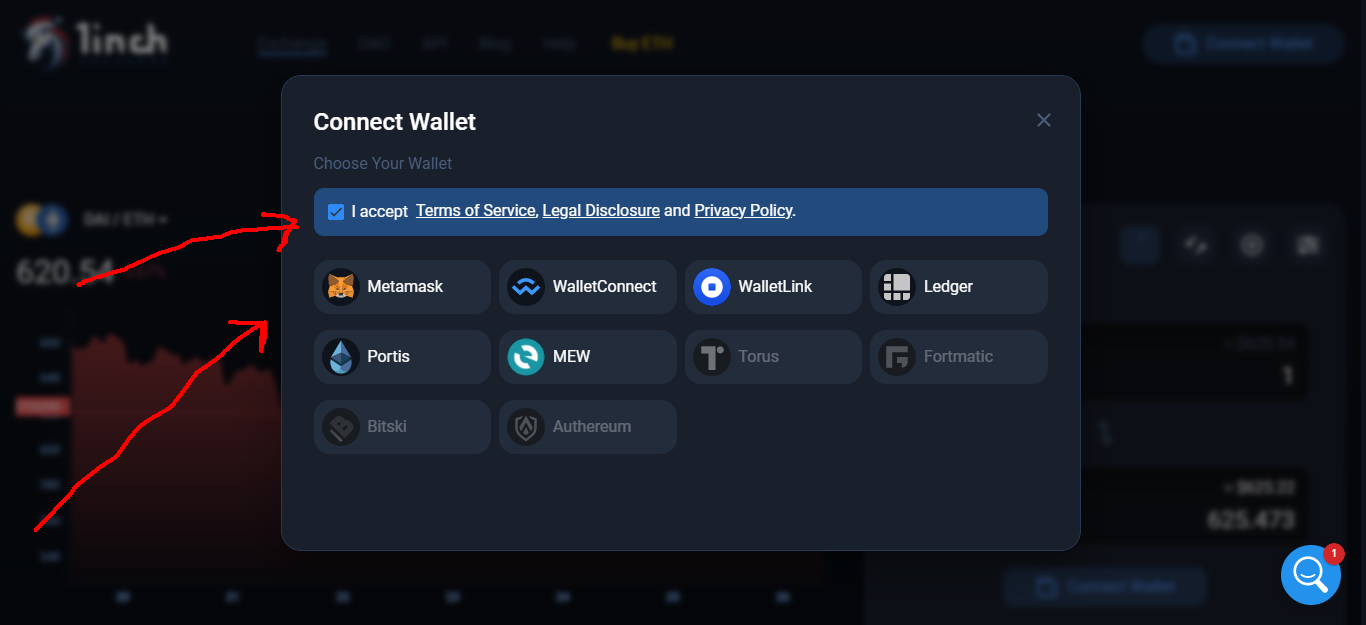Select the greyed-out Fortmatic wallet option
Screen dimensions: 1366x625
tap(959, 357)
